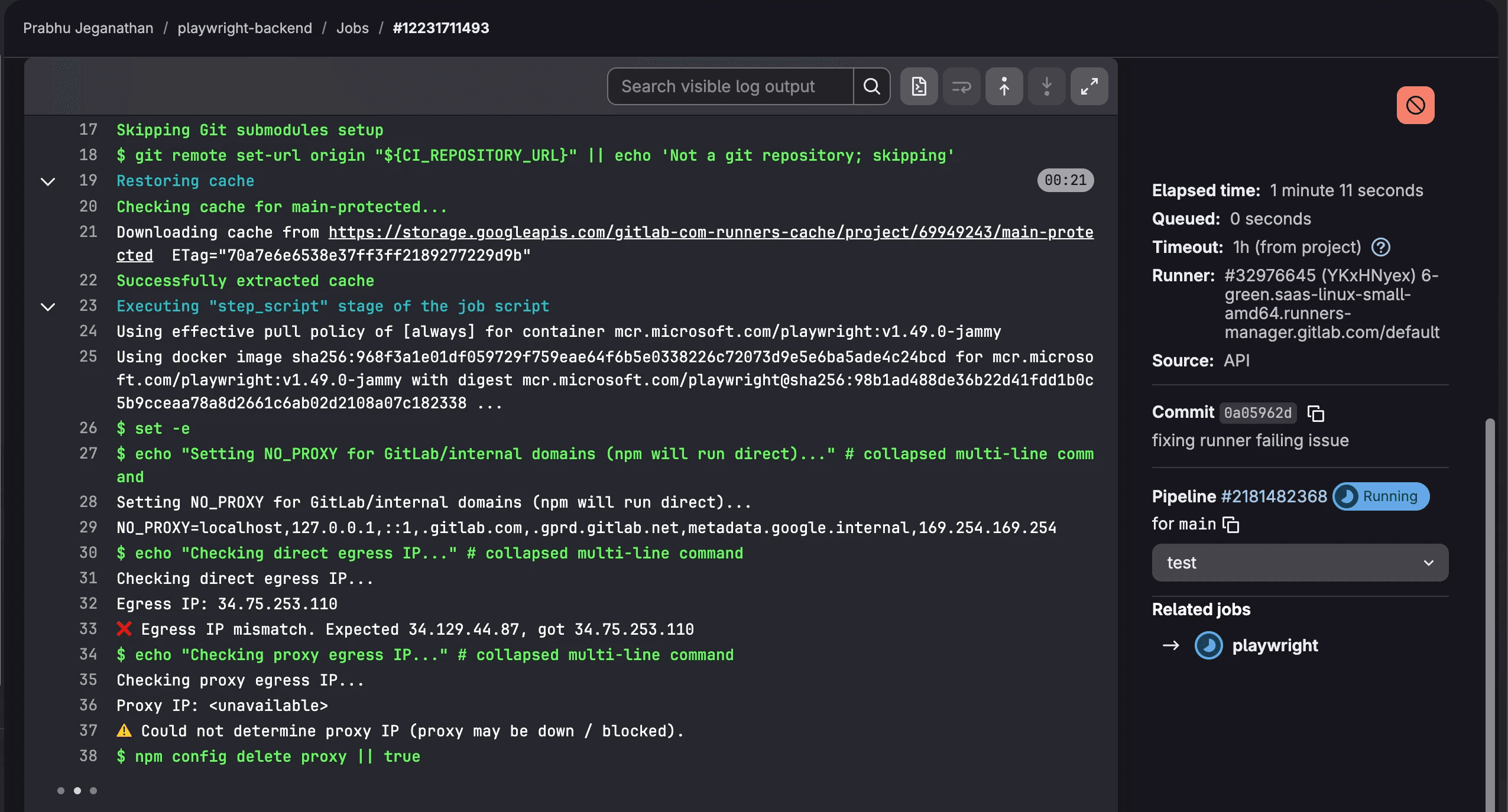Toggle line wrapping in log
This screenshot has height=812, width=1508.
[x=961, y=86]
